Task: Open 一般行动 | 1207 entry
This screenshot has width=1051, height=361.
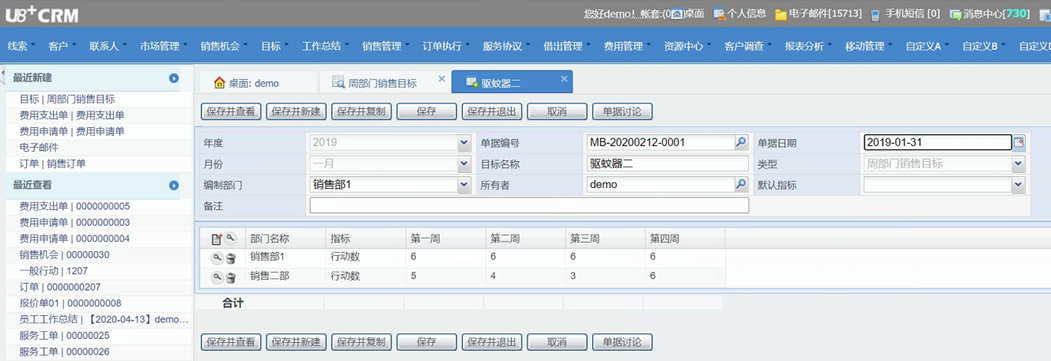Action: pos(54,271)
